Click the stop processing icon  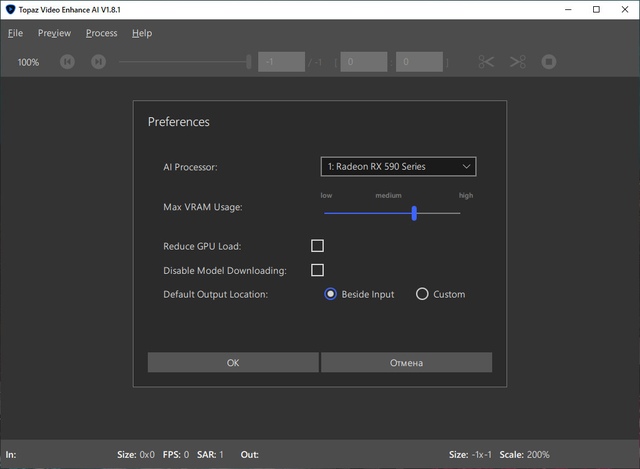click(548, 62)
